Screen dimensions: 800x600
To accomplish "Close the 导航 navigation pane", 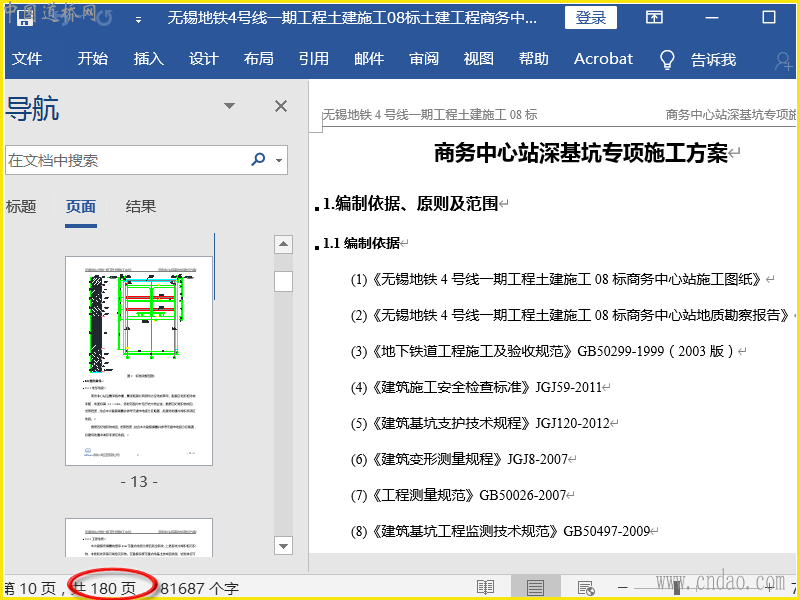I will click(281, 106).
